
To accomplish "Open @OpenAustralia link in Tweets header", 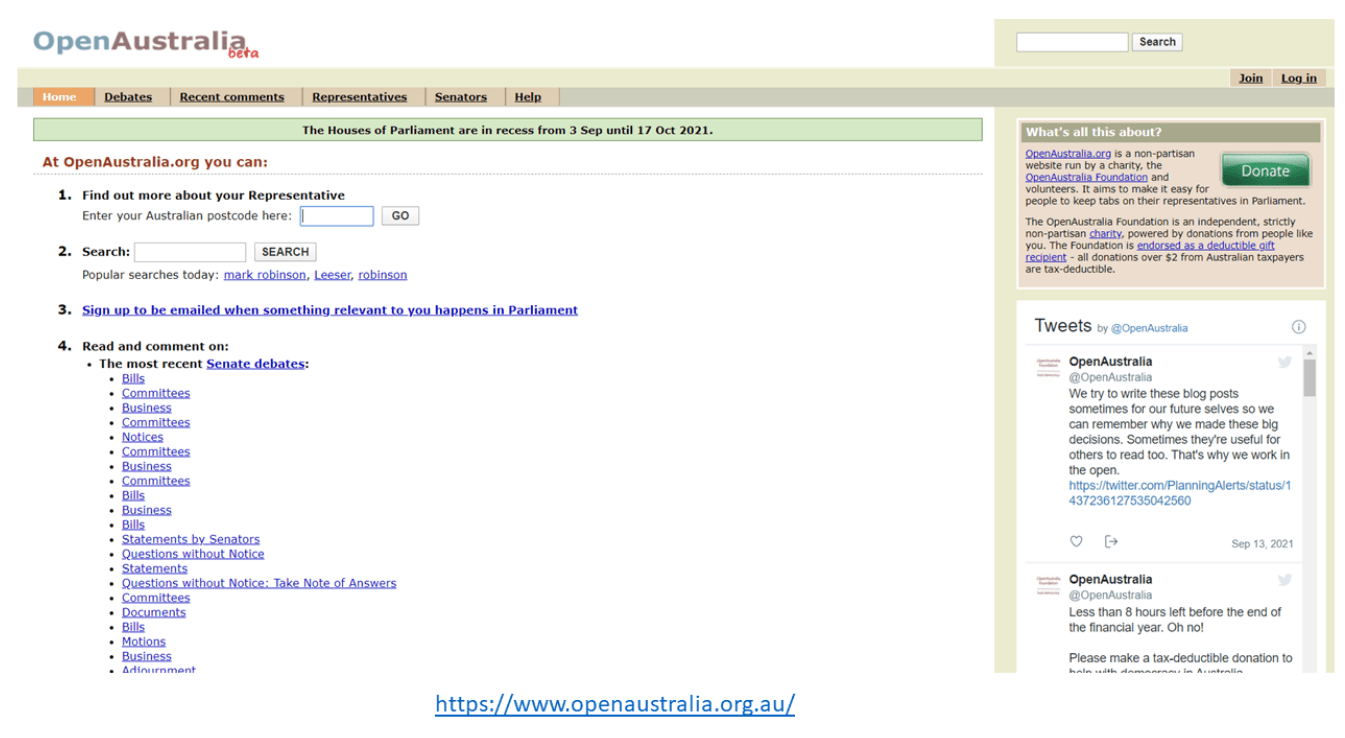I will click(x=1149, y=328).
